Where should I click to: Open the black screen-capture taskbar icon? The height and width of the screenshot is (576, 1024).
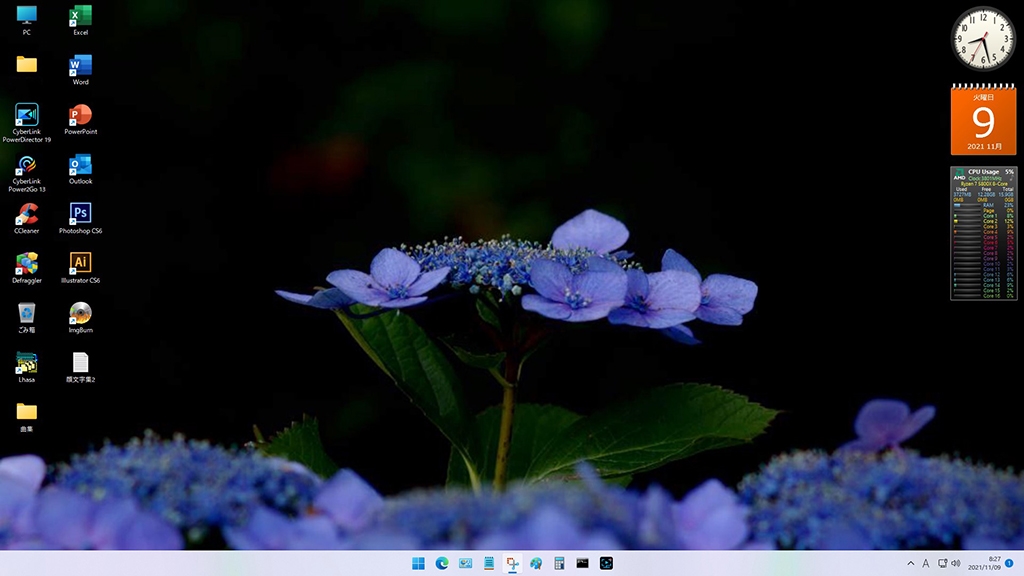pos(606,564)
